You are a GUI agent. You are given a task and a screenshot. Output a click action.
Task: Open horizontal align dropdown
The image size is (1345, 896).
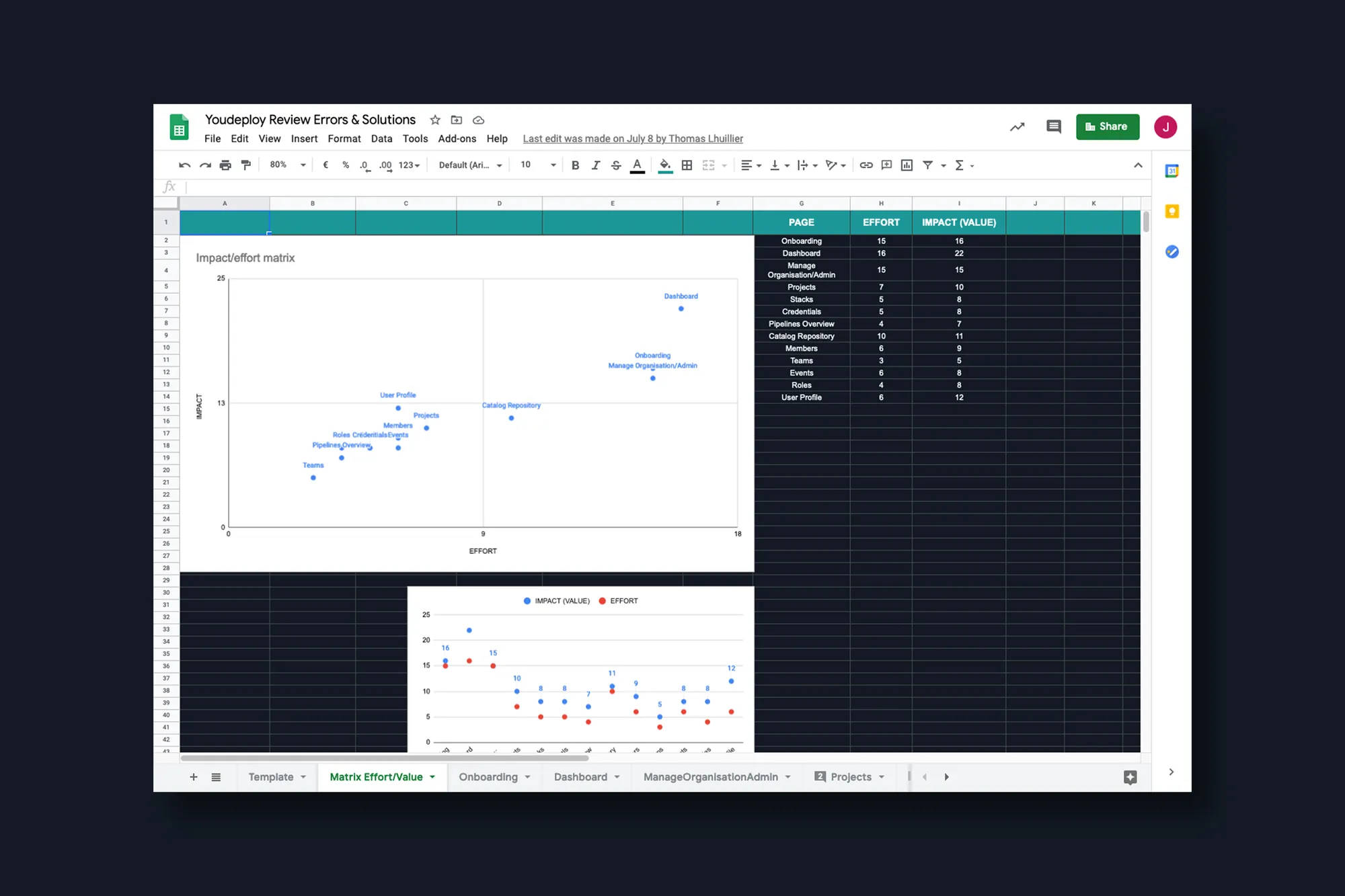coord(751,165)
